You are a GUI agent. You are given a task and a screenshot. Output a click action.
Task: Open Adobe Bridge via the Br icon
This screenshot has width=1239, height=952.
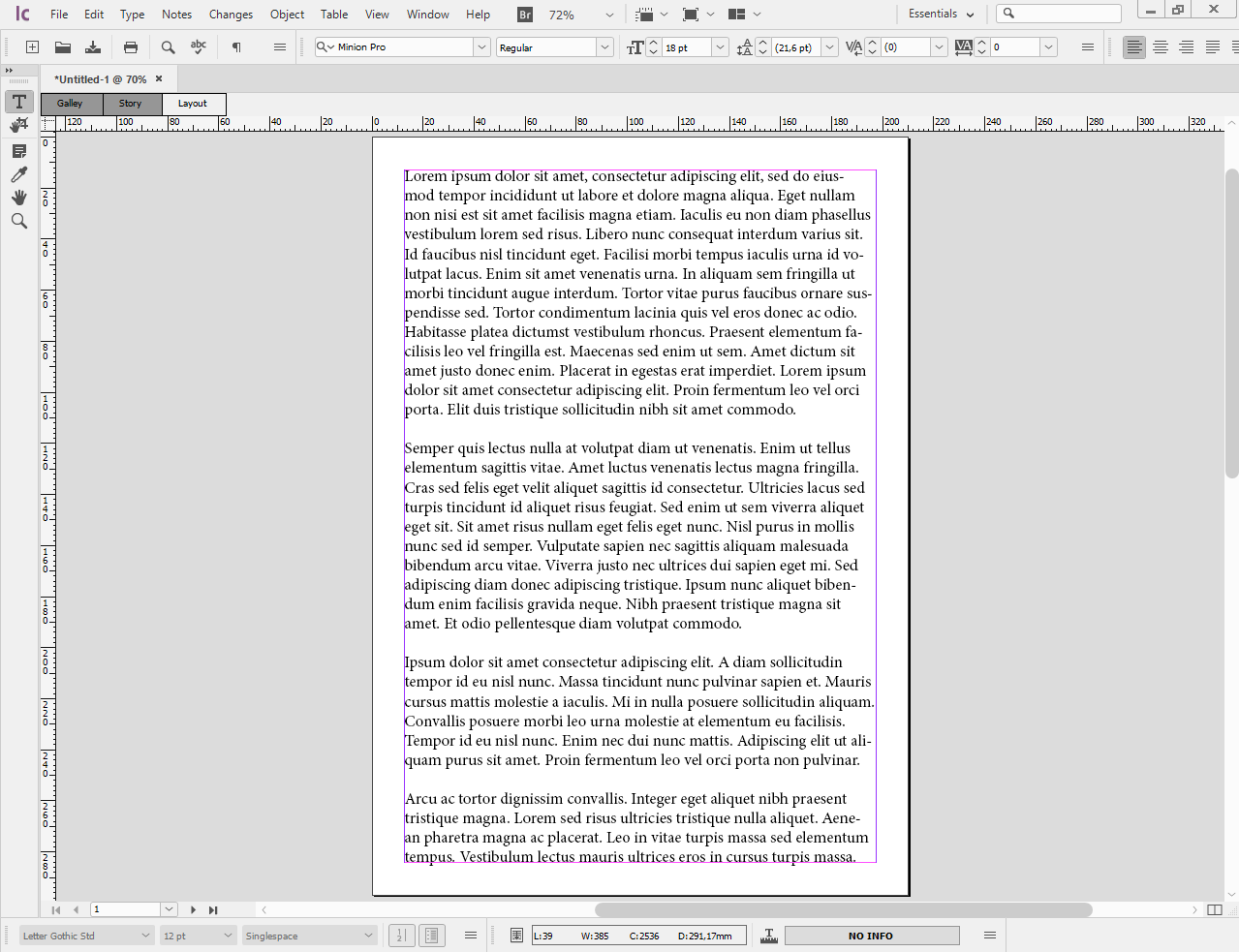527,14
